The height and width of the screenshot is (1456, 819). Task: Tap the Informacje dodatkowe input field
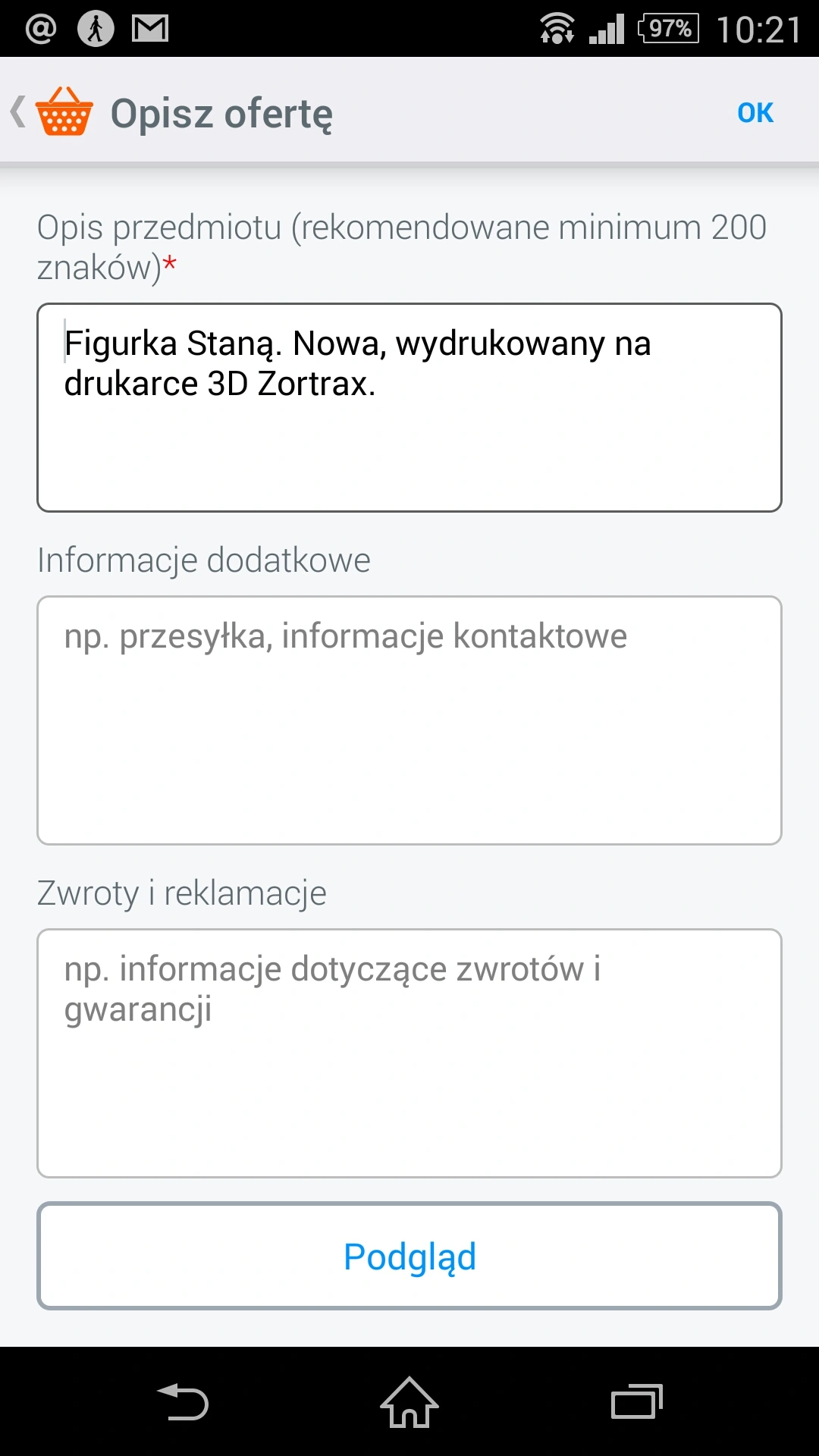coord(409,720)
